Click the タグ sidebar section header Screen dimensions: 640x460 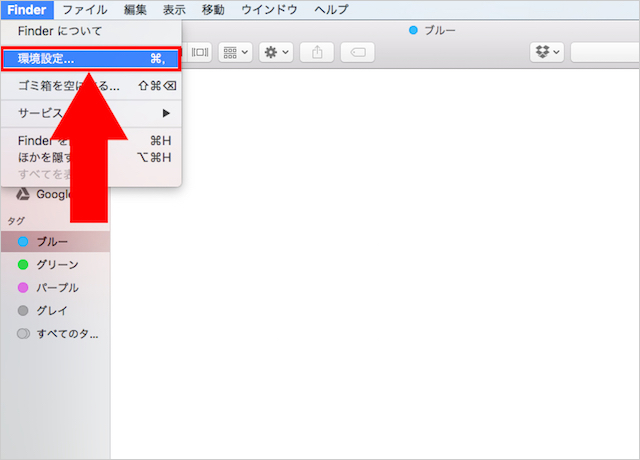click(16, 221)
